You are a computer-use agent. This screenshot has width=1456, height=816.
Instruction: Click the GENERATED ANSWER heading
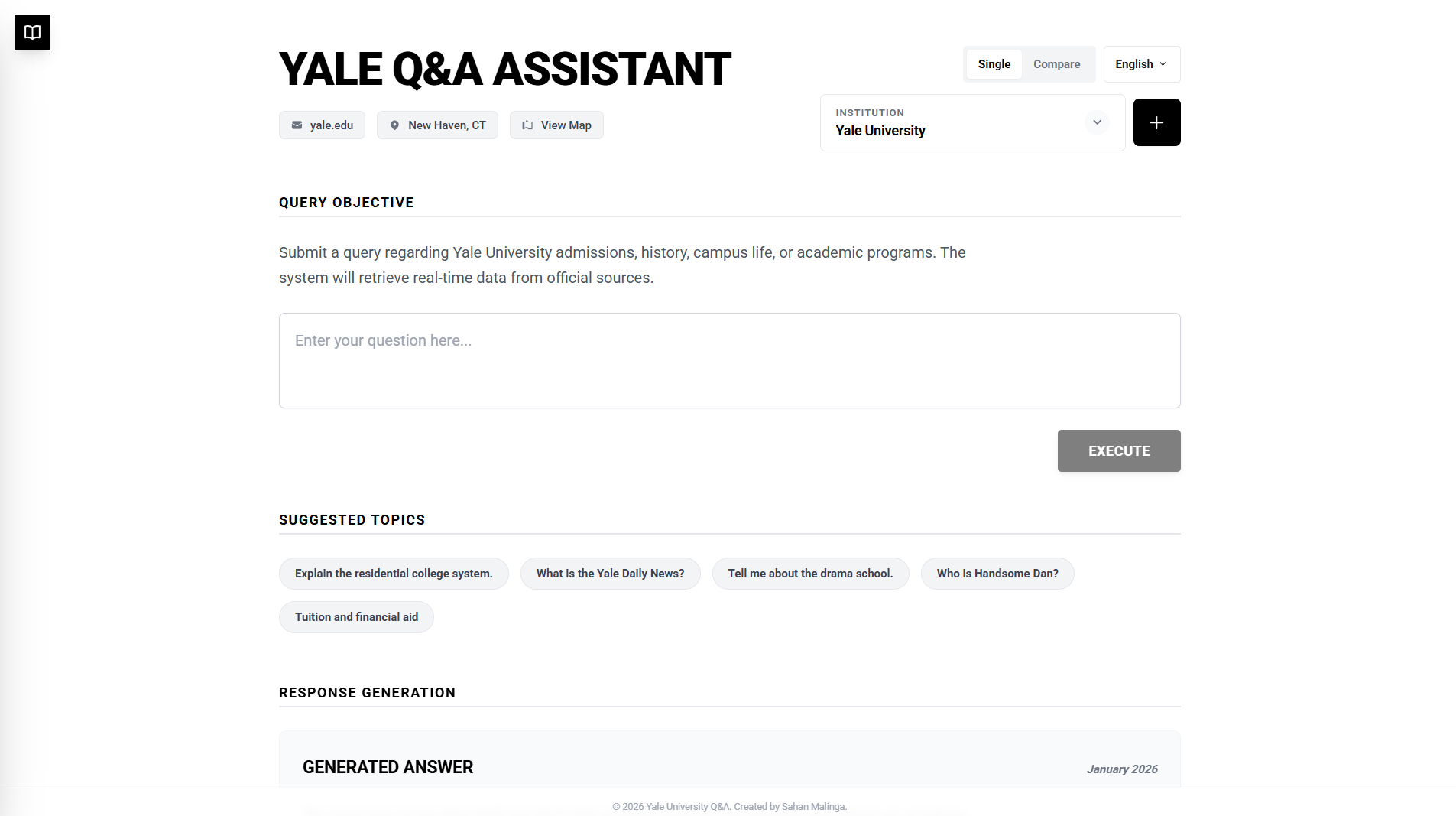(x=388, y=767)
